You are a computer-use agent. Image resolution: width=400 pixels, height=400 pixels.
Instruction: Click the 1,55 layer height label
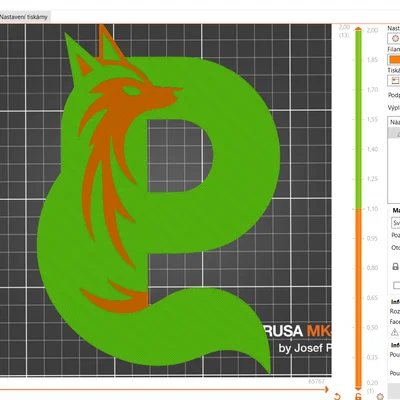(372, 119)
